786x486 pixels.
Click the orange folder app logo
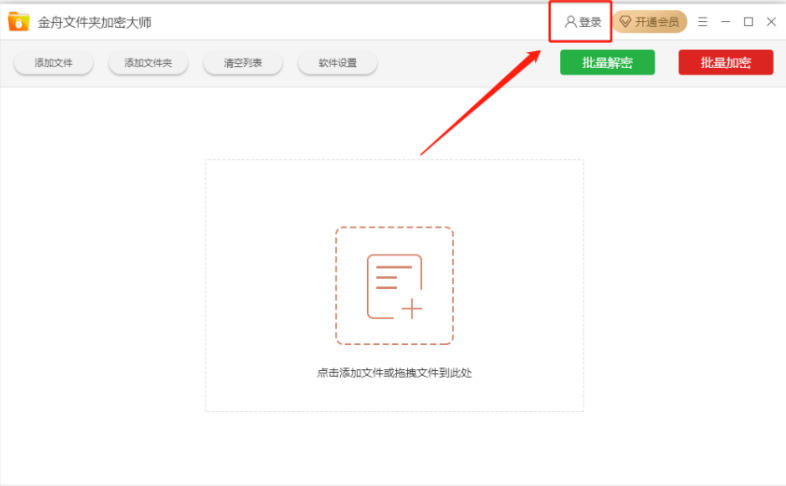[19, 22]
